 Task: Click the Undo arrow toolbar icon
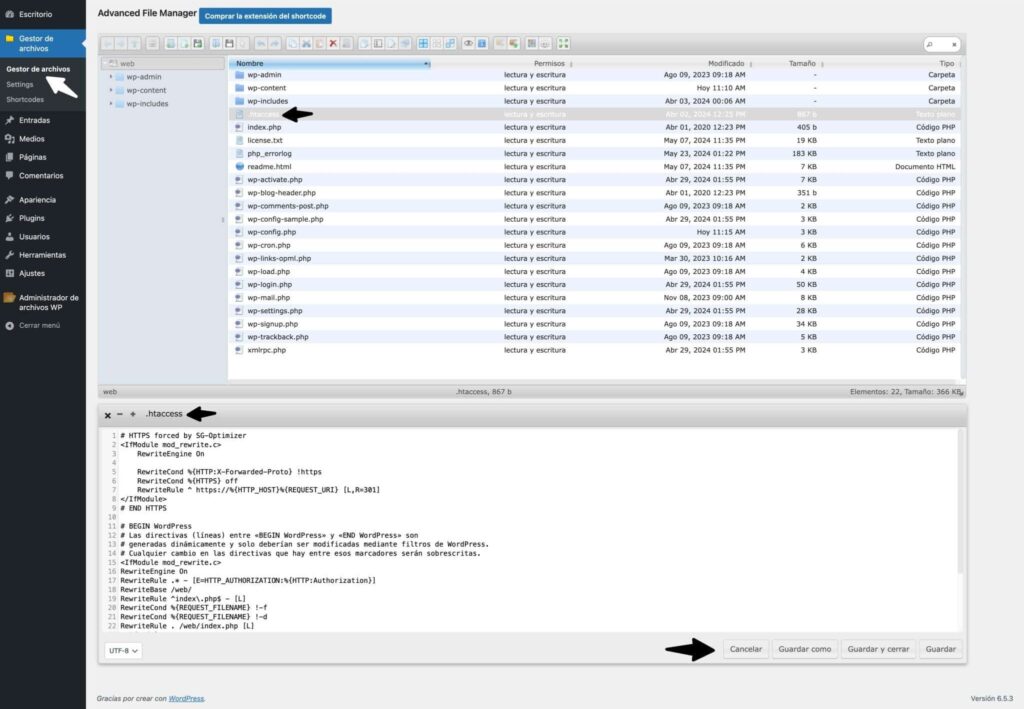[261, 44]
